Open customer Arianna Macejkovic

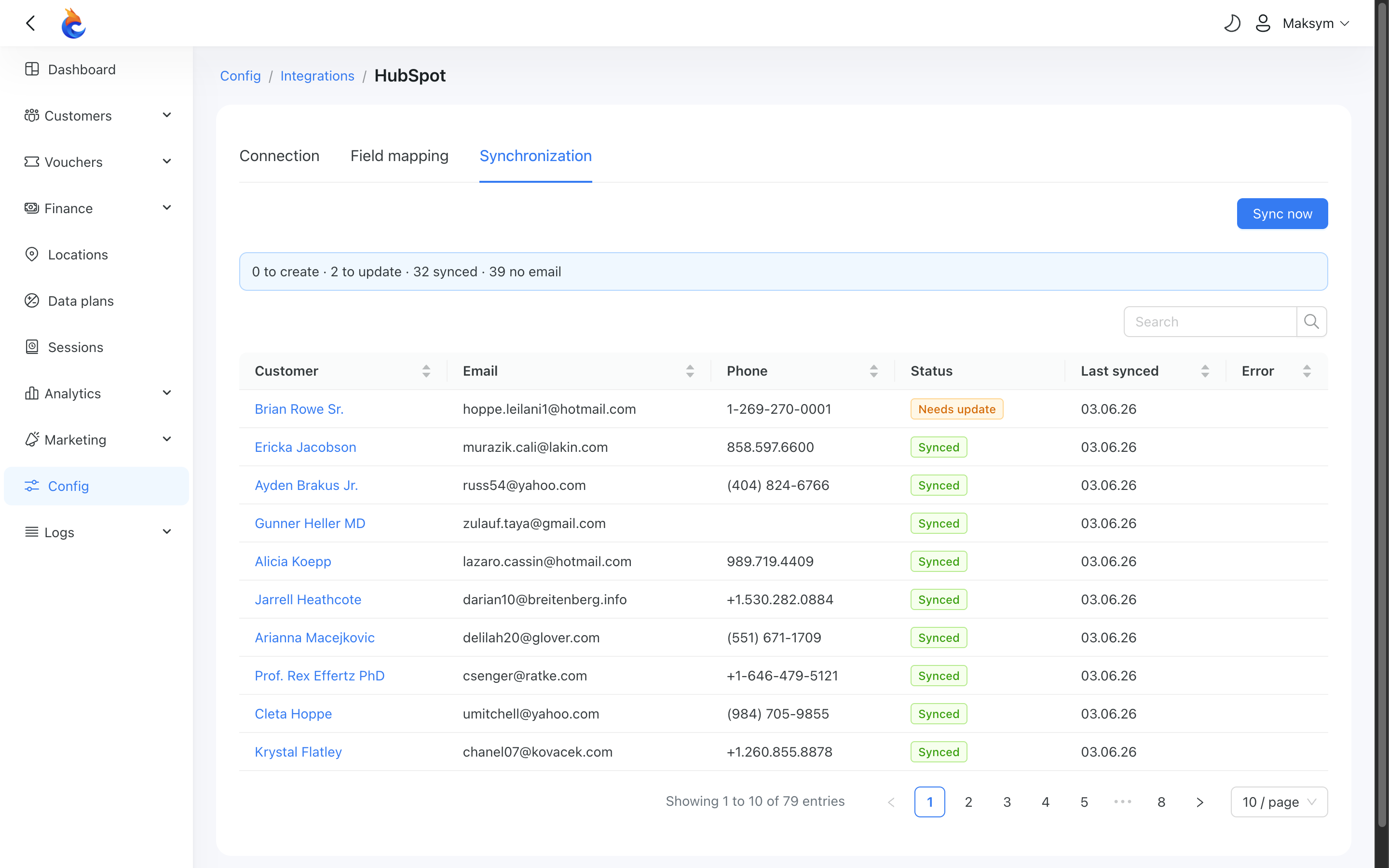[314, 637]
